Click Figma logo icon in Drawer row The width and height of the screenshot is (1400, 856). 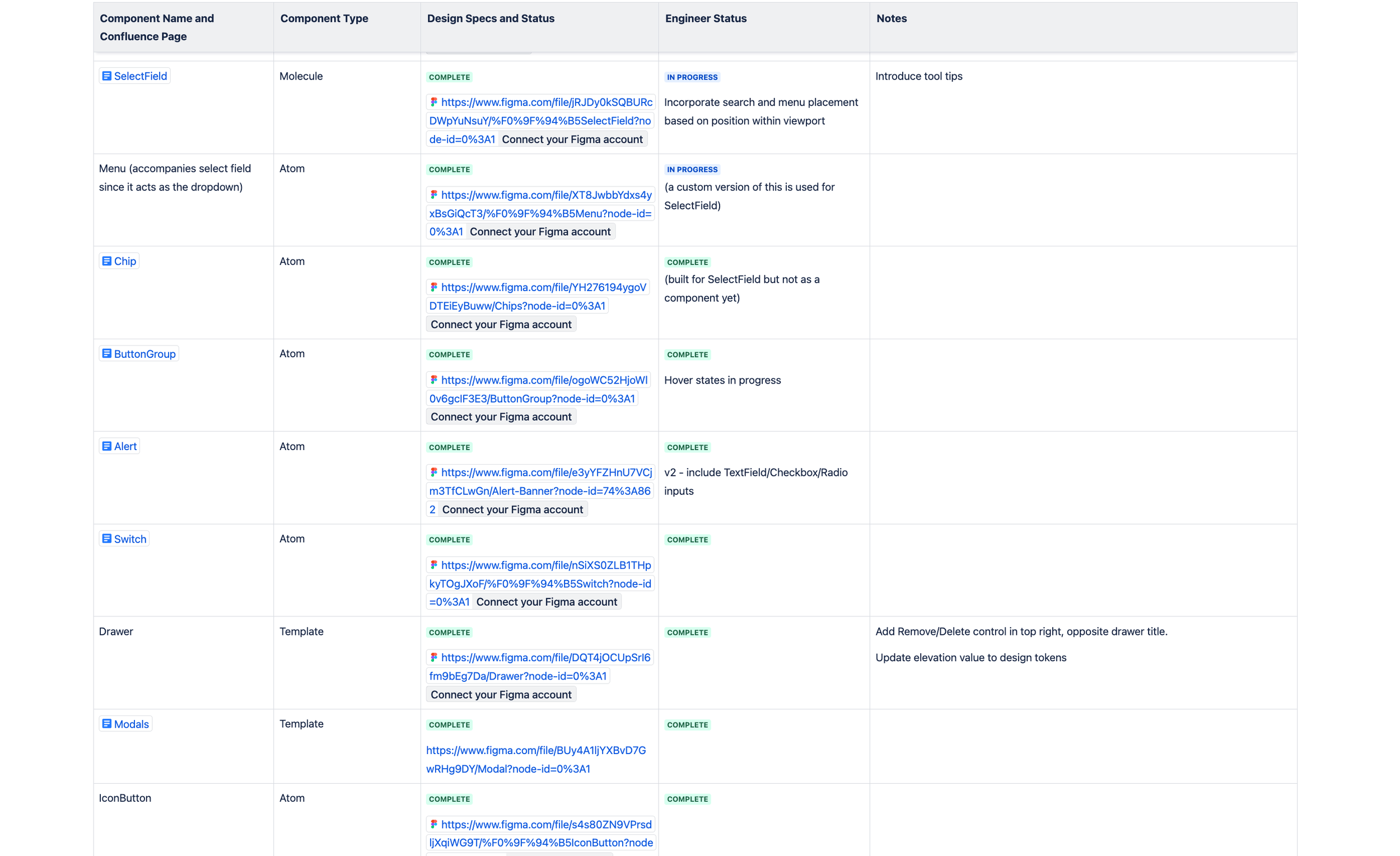pyautogui.click(x=434, y=658)
